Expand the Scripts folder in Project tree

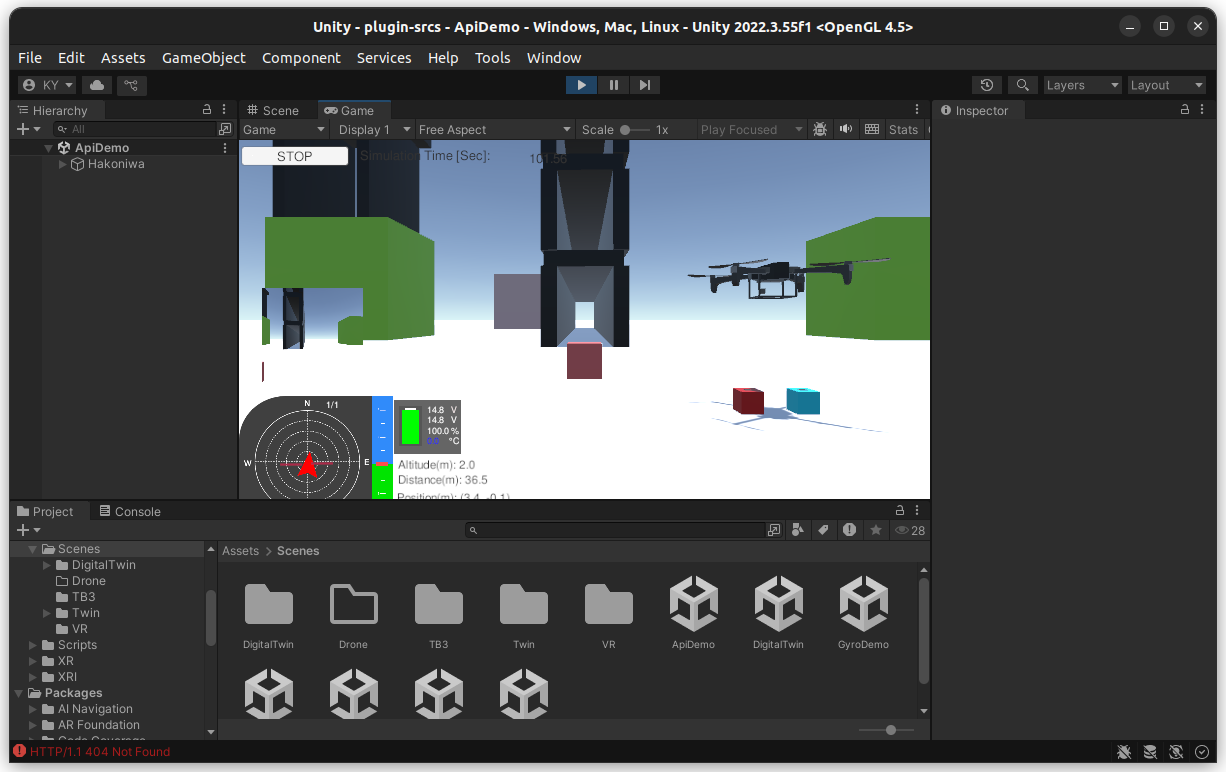coord(33,645)
